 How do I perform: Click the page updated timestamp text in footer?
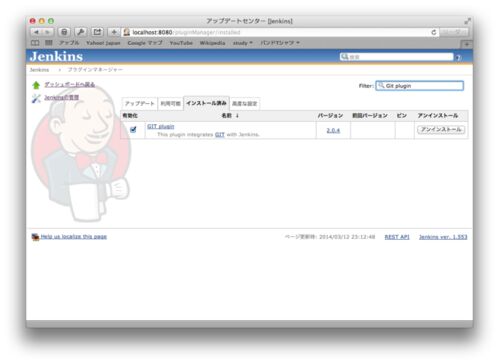click(330, 237)
